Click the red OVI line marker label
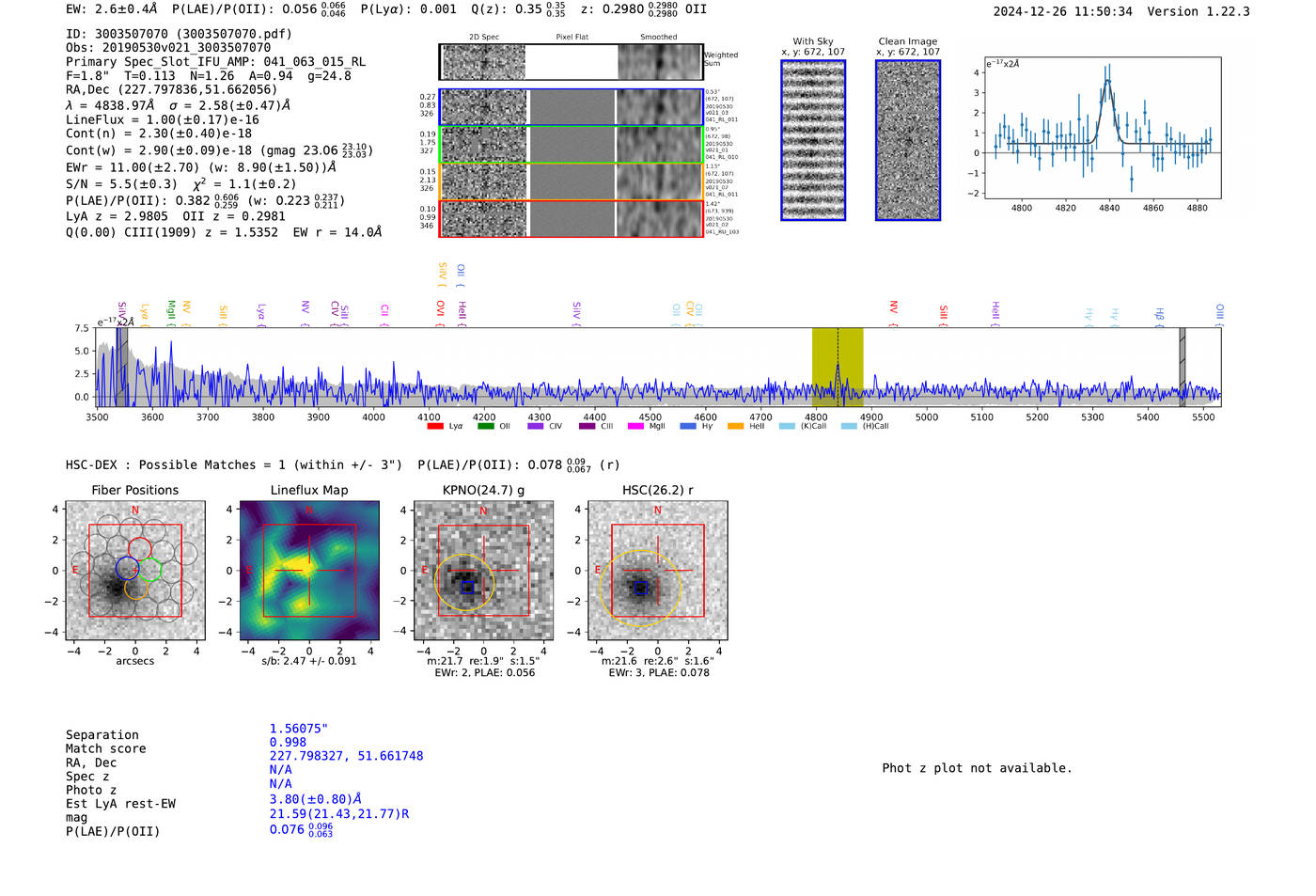 point(440,313)
